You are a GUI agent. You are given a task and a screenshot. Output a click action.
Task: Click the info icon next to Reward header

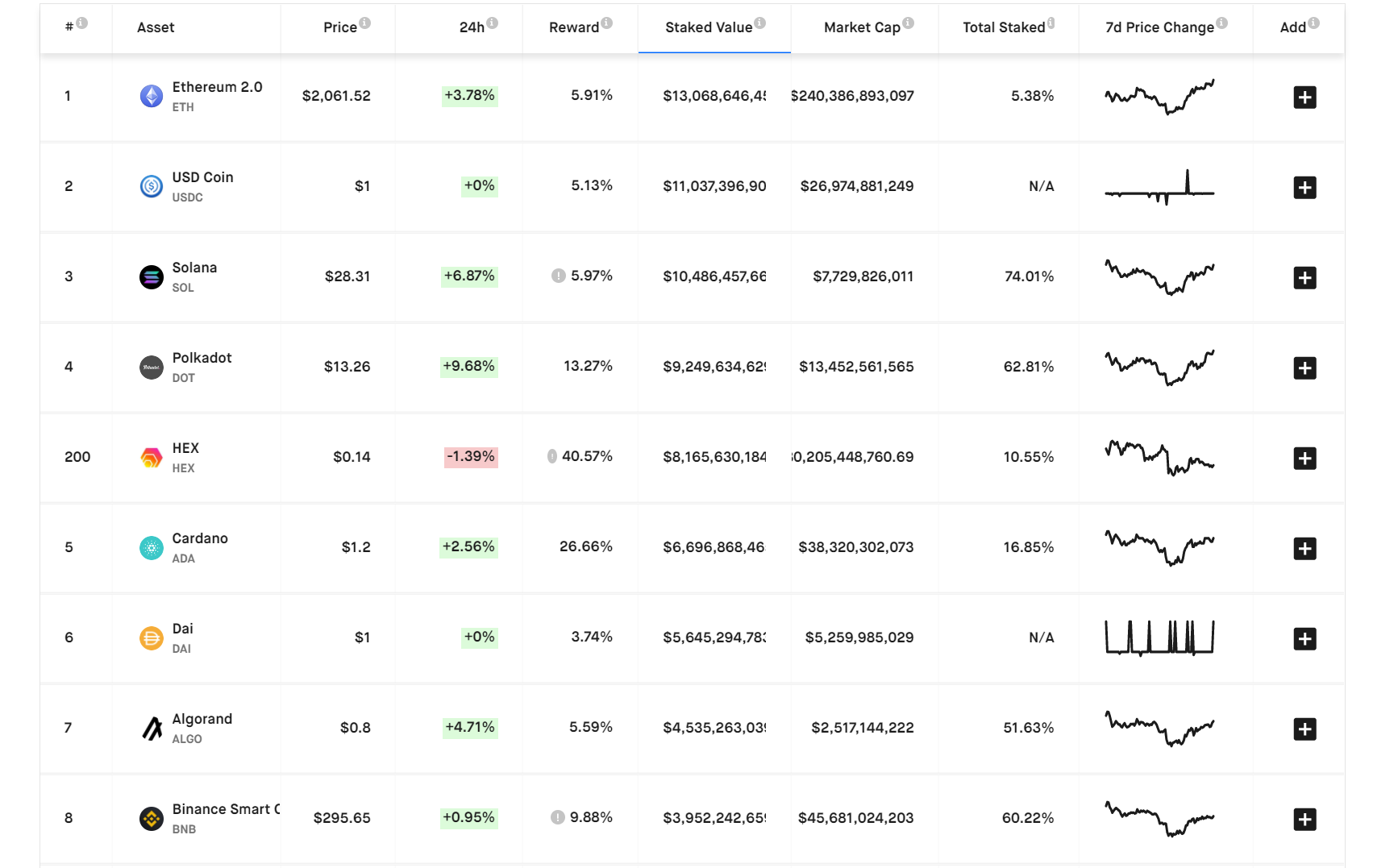pyautogui.click(x=607, y=23)
